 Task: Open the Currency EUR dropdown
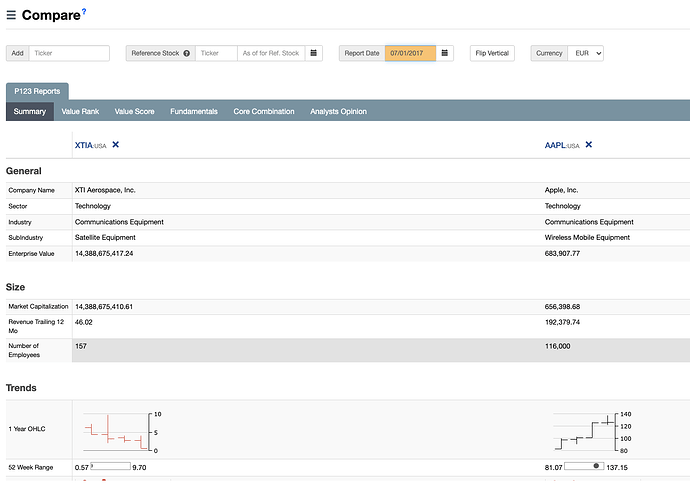585,53
